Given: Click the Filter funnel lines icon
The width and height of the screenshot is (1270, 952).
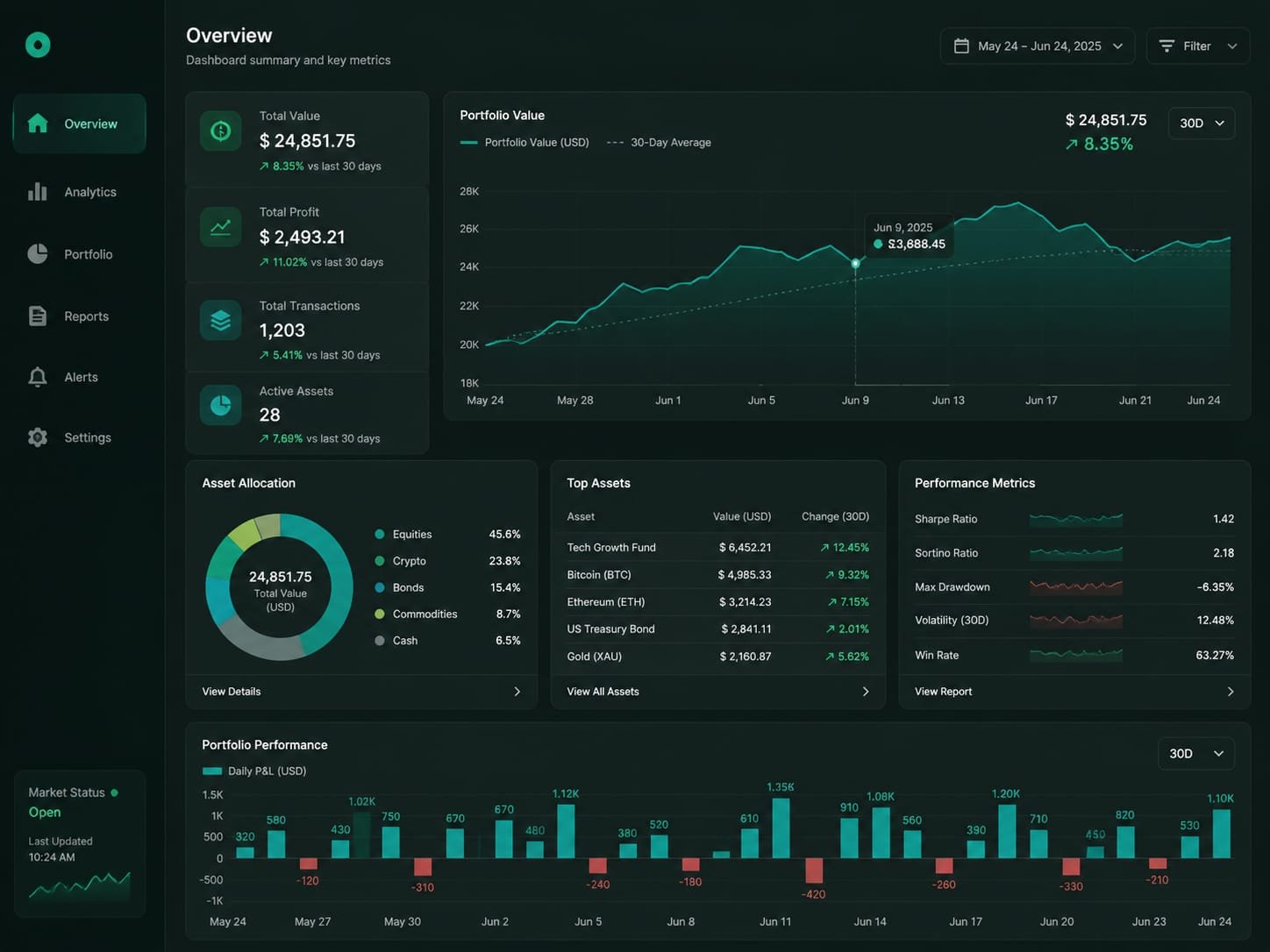Looking at the screenshot, I should [x=1167, y=46].
